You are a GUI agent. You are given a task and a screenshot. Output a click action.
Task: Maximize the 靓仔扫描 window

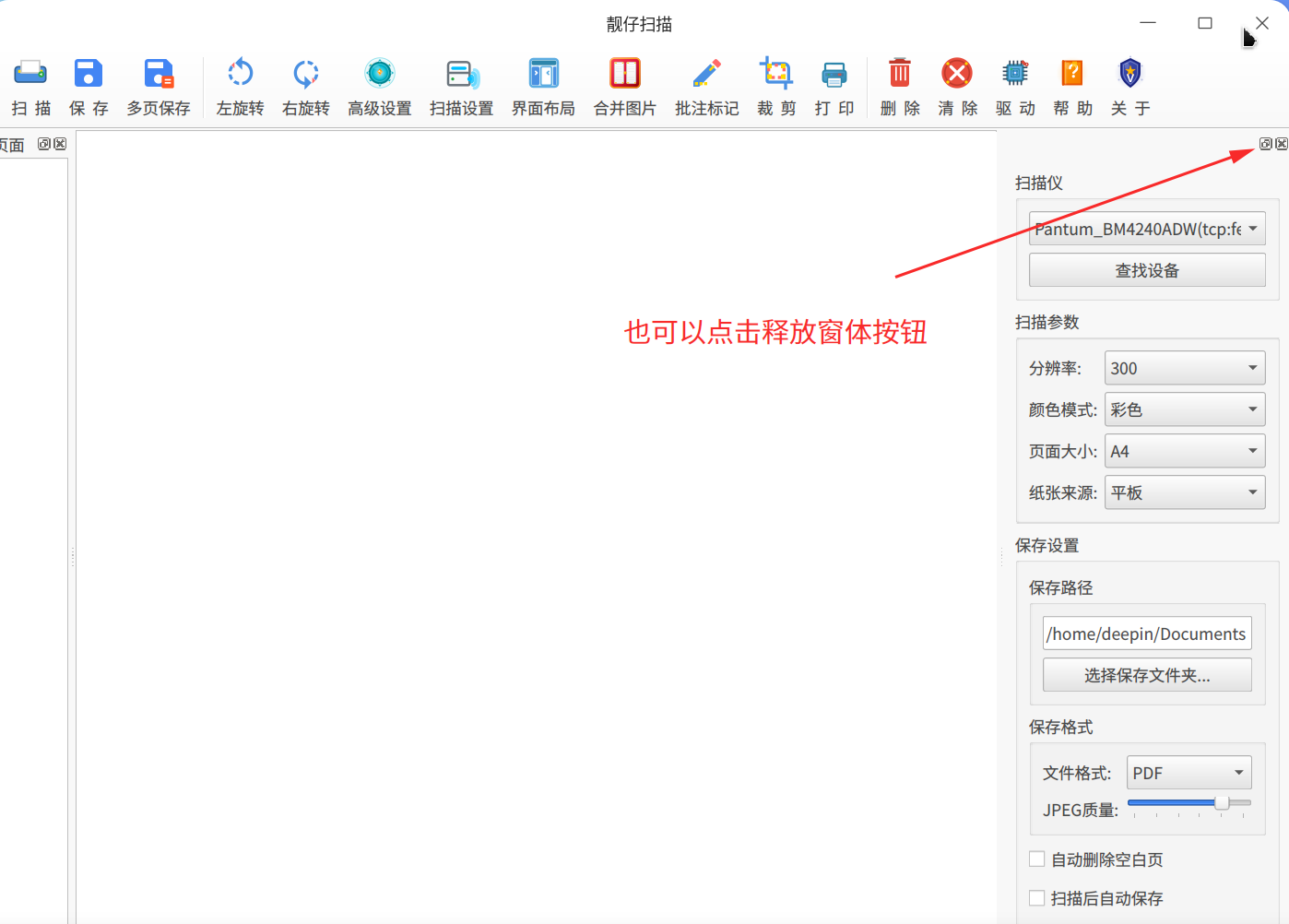coord(1205,23)
